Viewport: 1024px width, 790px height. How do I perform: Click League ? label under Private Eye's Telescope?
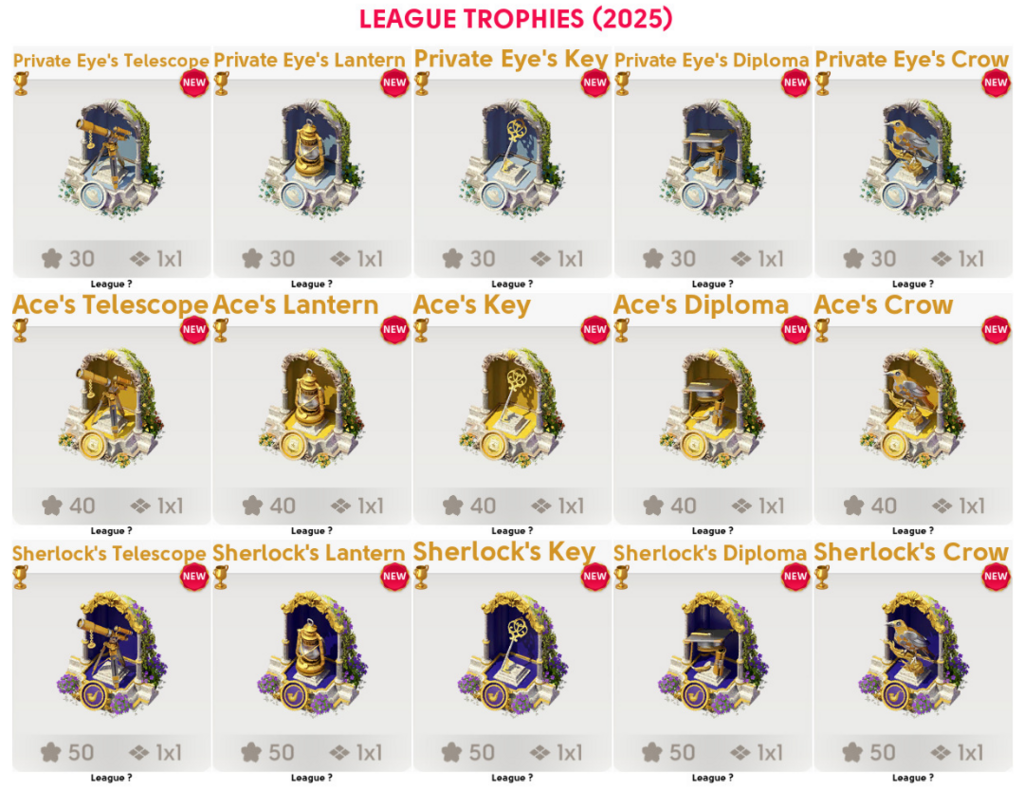click(x=111, y=284)
